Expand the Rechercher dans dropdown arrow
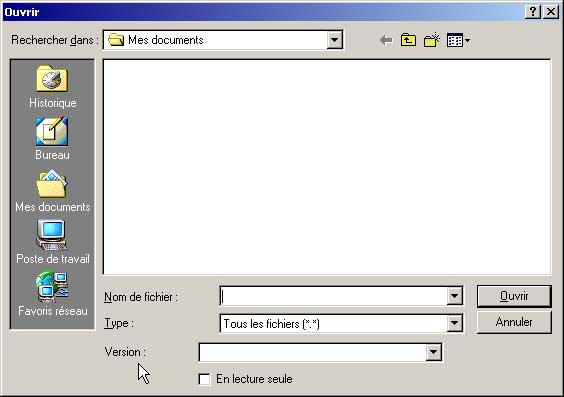This screenshot has height=397, width=564. pyautogui.click(x=335, y=40)
